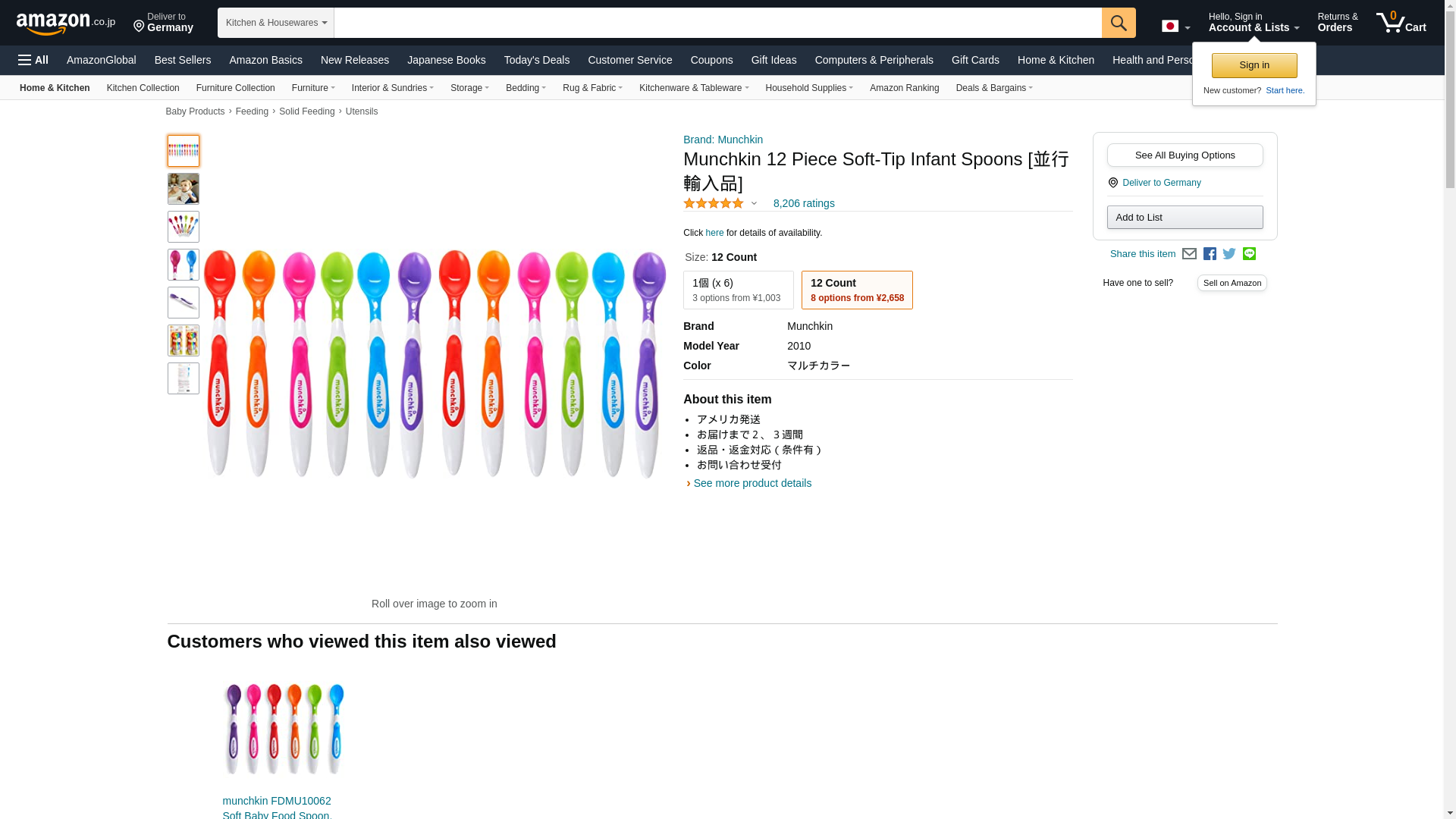Expand the Kitchen & Housewares search category dropdown

click(276, 23)
